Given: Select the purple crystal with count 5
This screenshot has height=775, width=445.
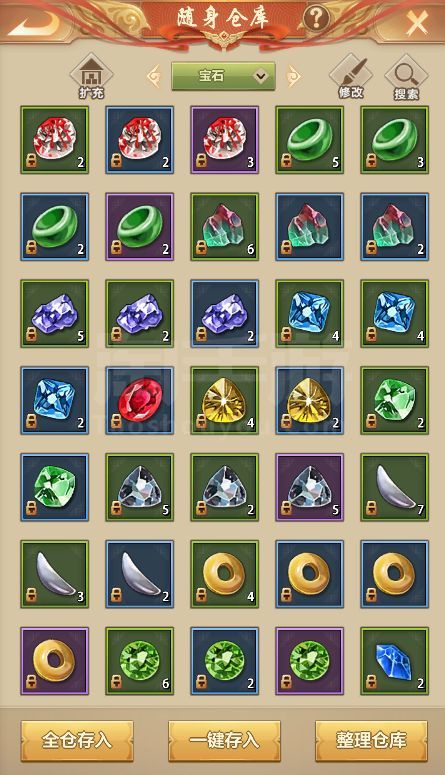Looking at the screenshot, I should 54,313.
